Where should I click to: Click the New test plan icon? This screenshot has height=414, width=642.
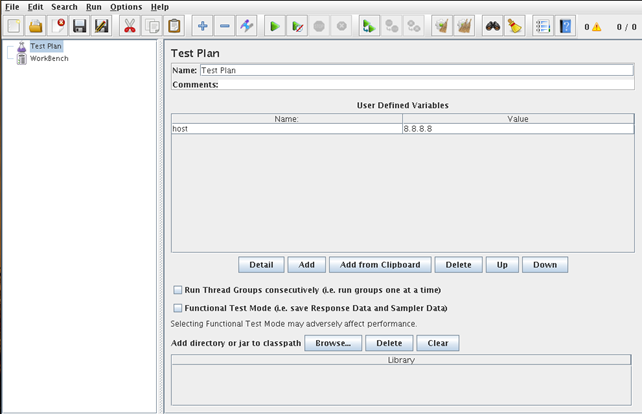pyautogui.click(x=14, y=26)
